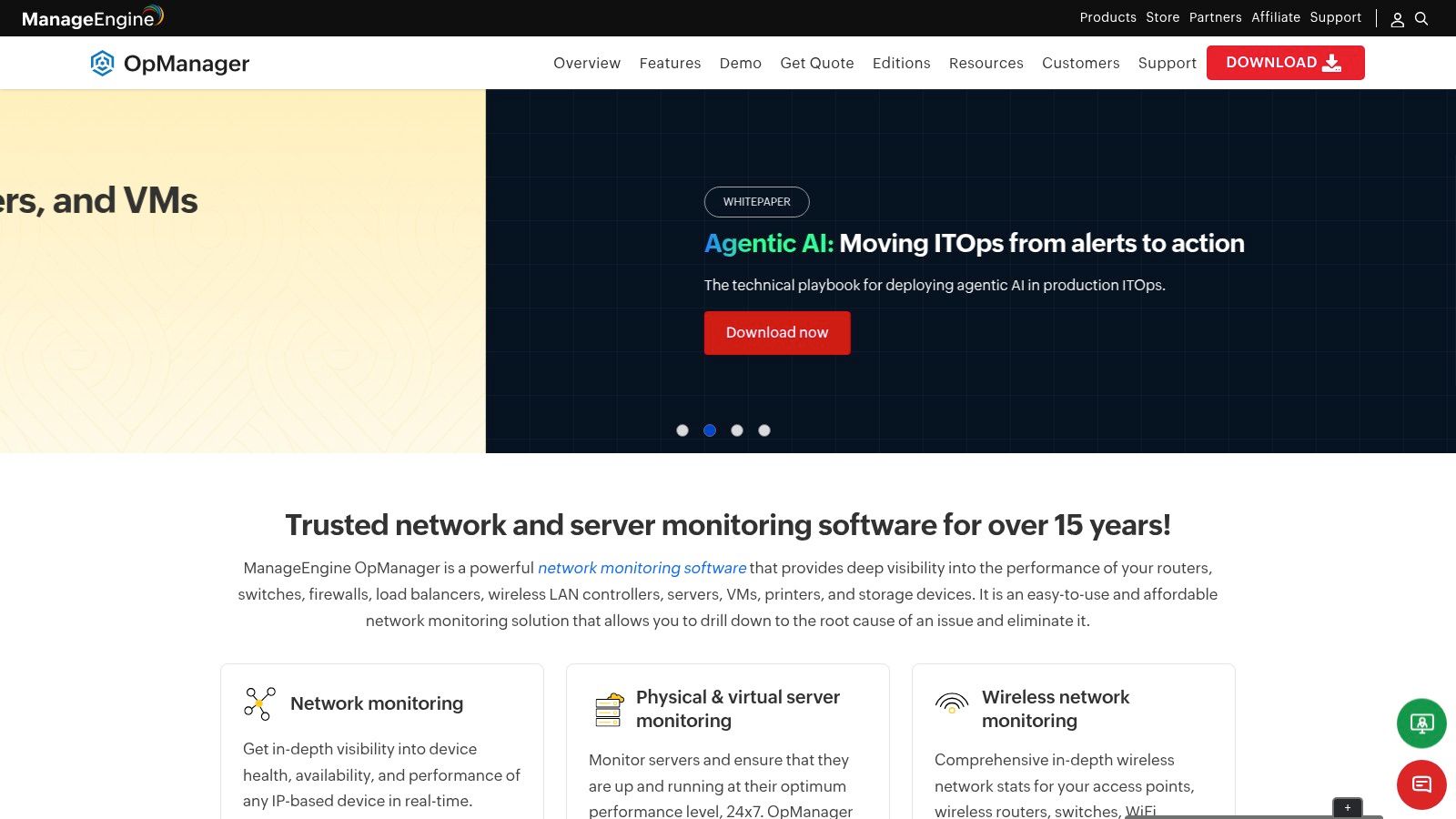Select the fourth carousel slide dot
The width and height of the screenshot is (1456, 819).
click(764, 430)
